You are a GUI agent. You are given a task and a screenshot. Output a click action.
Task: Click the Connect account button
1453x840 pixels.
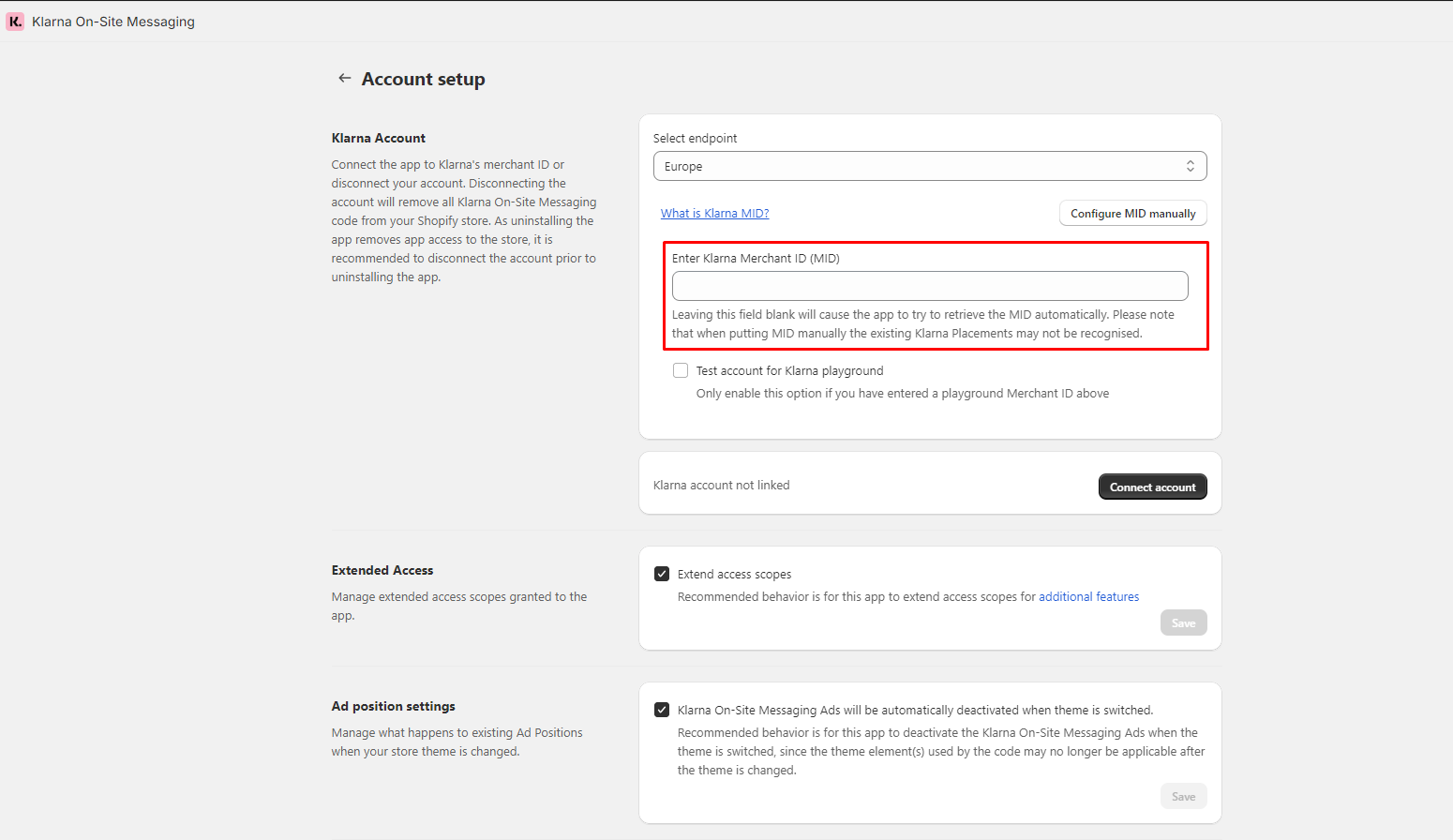[1152, 487]
